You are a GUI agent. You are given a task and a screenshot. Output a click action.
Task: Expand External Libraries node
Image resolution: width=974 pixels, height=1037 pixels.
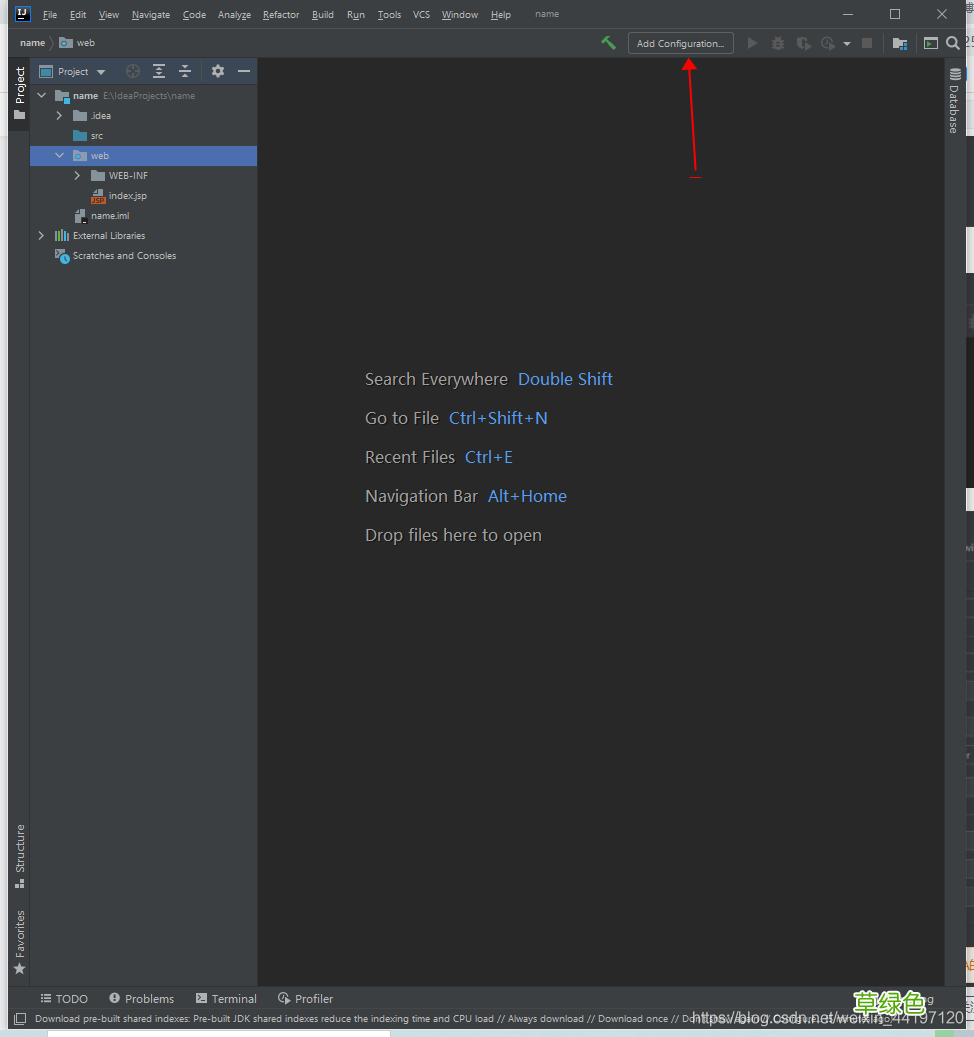(41, 236)
